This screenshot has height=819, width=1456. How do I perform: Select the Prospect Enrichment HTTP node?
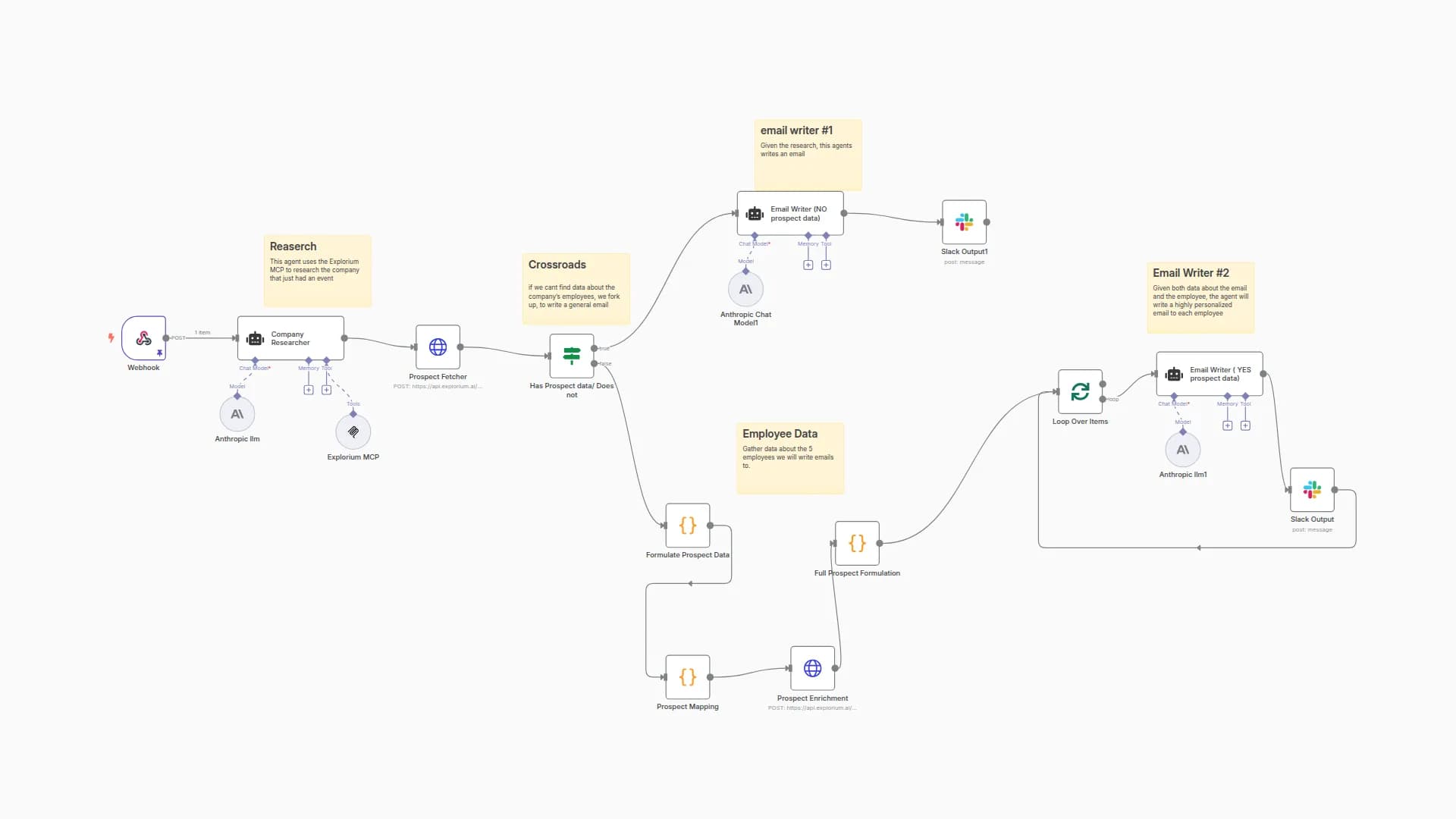[x=813, y=668]
